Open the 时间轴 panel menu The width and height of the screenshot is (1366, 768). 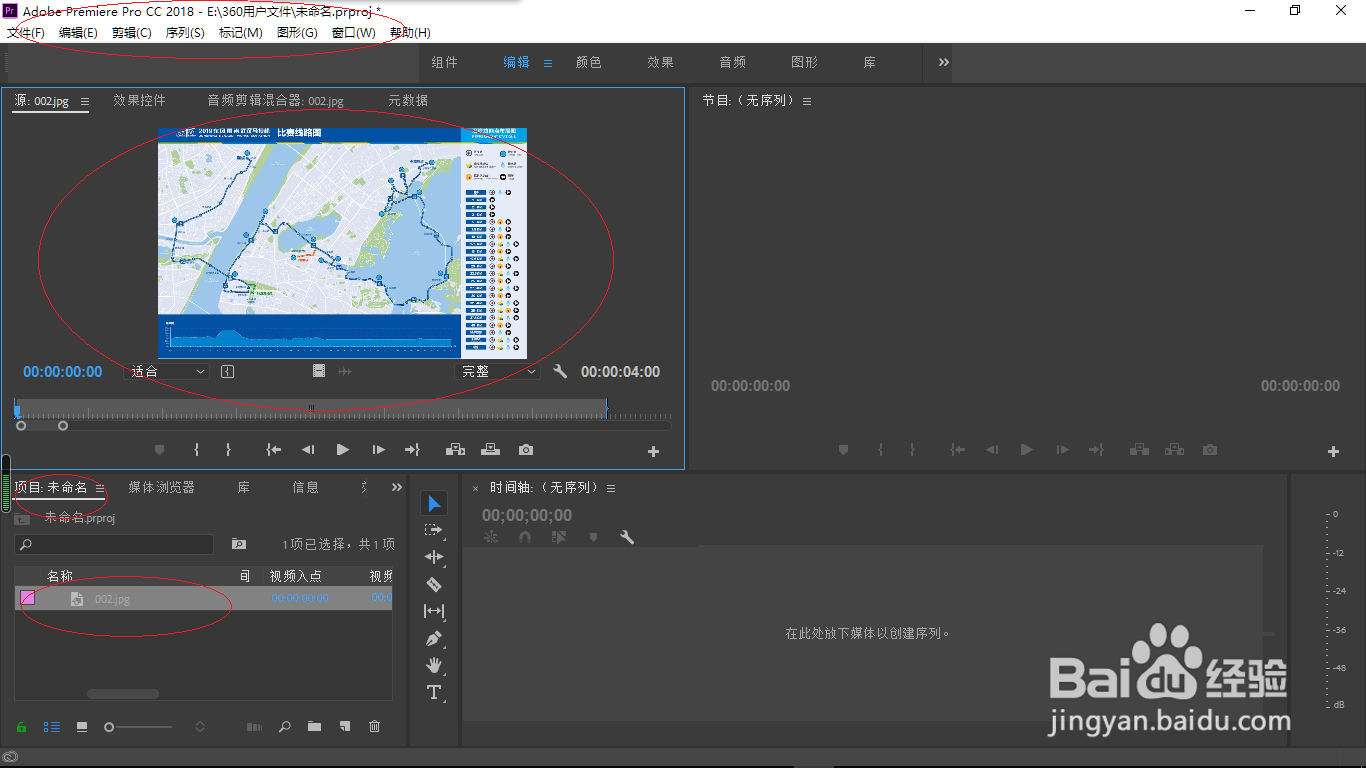[x=611, y=488]
